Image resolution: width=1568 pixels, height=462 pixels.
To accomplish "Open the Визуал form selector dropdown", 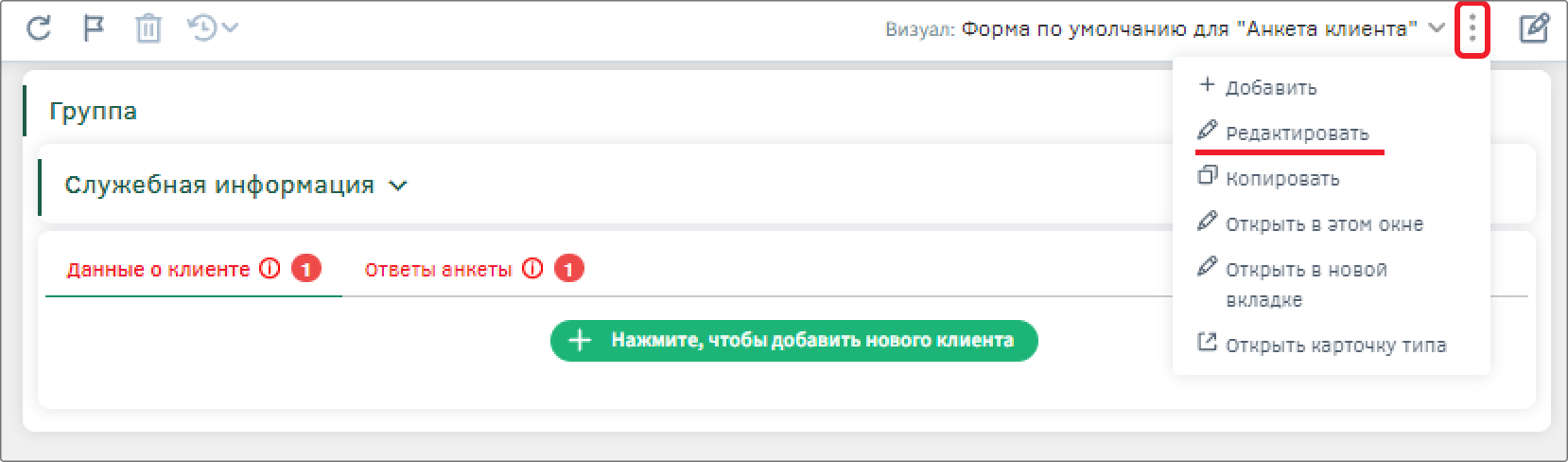I will pos(1165,28).
